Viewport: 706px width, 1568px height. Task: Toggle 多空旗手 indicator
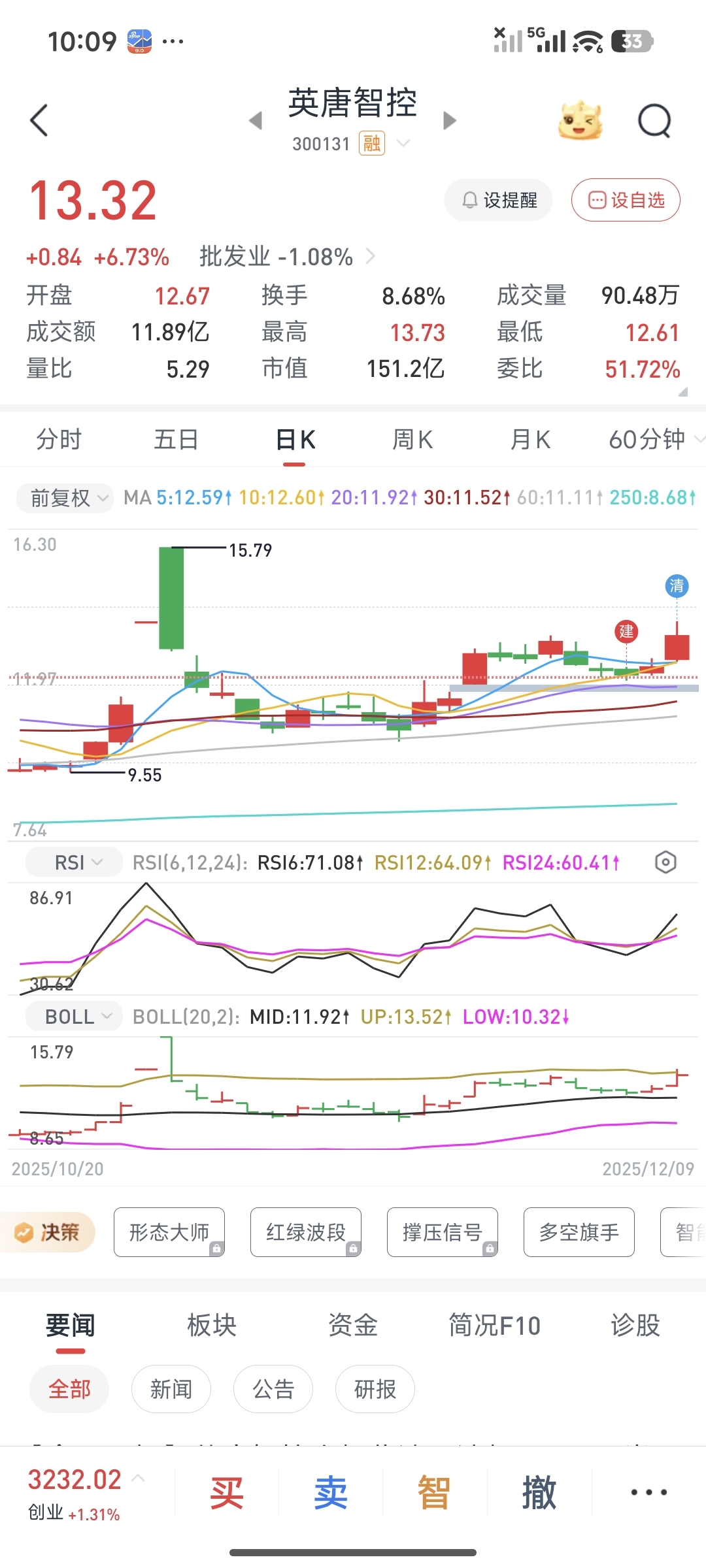[x=579, y=1232]
